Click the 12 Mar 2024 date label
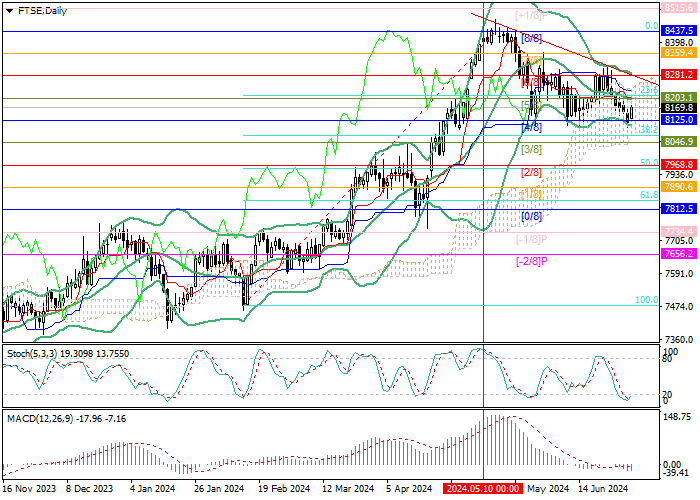This screenshot has width=700, height=500. (x=348, y=489)
